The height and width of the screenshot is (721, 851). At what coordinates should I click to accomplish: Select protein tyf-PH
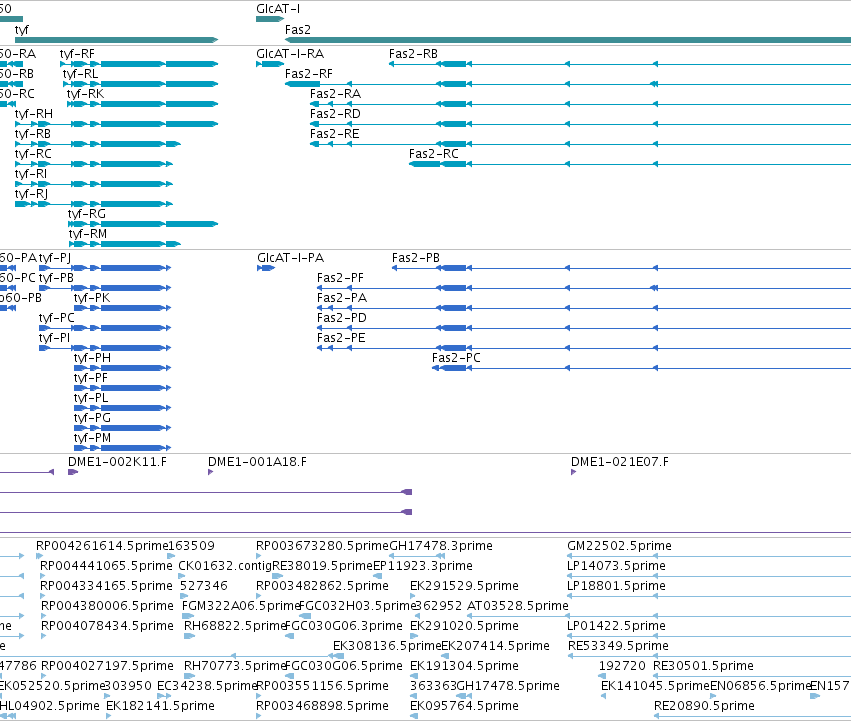(x=123, y=368)
